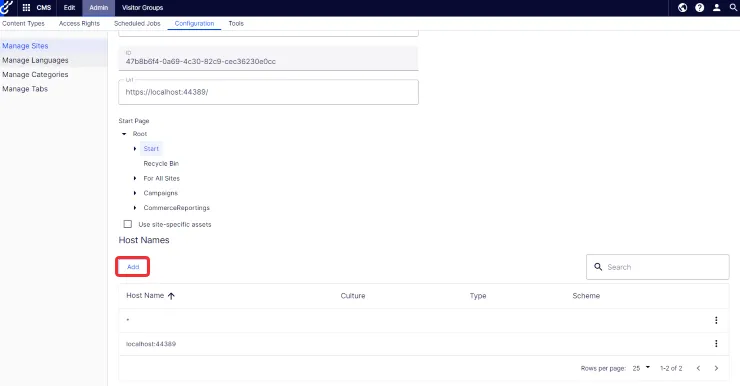This screenshot has width=740, height=386.
Task: Expand the Campaigns tree node
Action: (135, 193)
